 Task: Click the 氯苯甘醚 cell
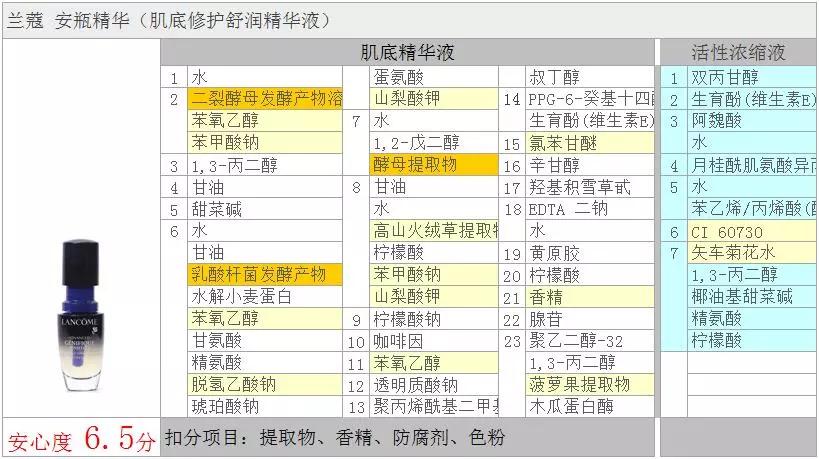pos(590,143)
